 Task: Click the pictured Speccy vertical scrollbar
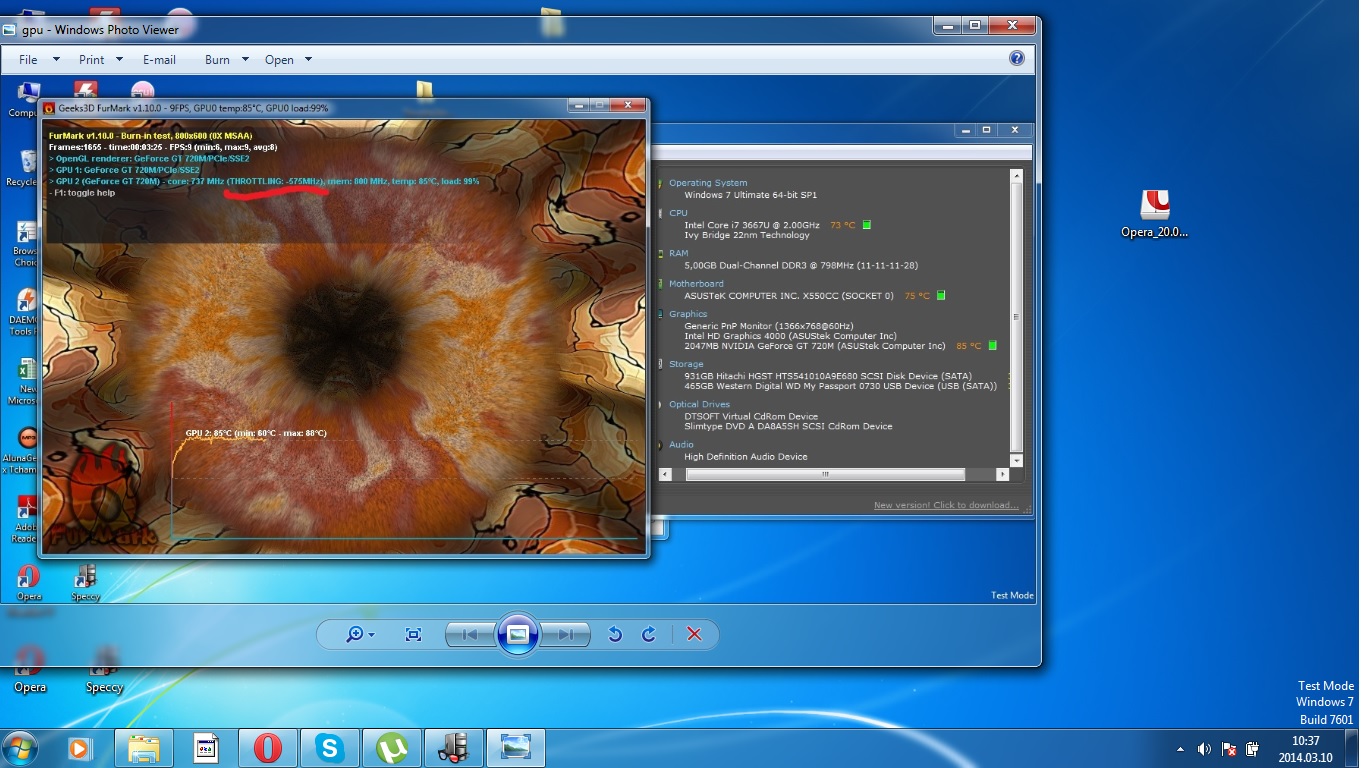click(1016, 317)
